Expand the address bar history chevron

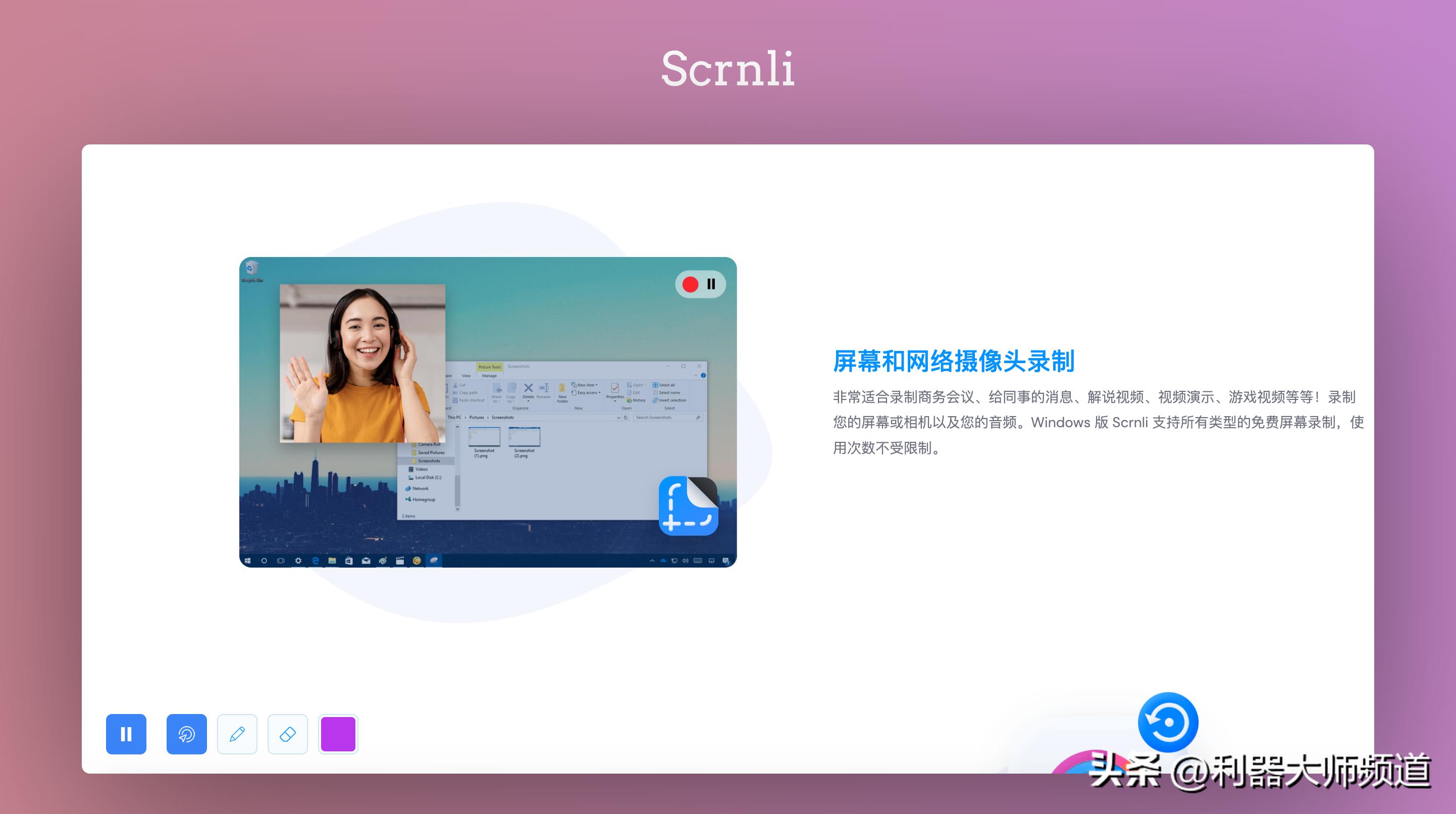pyautogui.click(x=618, y=418)
